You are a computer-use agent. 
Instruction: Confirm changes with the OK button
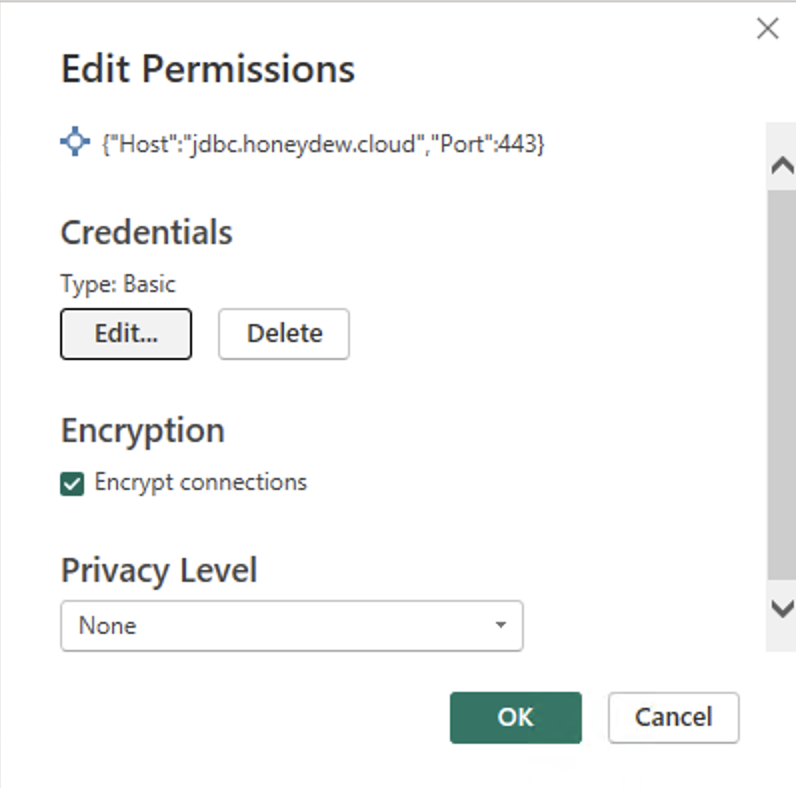pyautogui.click(x=515, y=717)
